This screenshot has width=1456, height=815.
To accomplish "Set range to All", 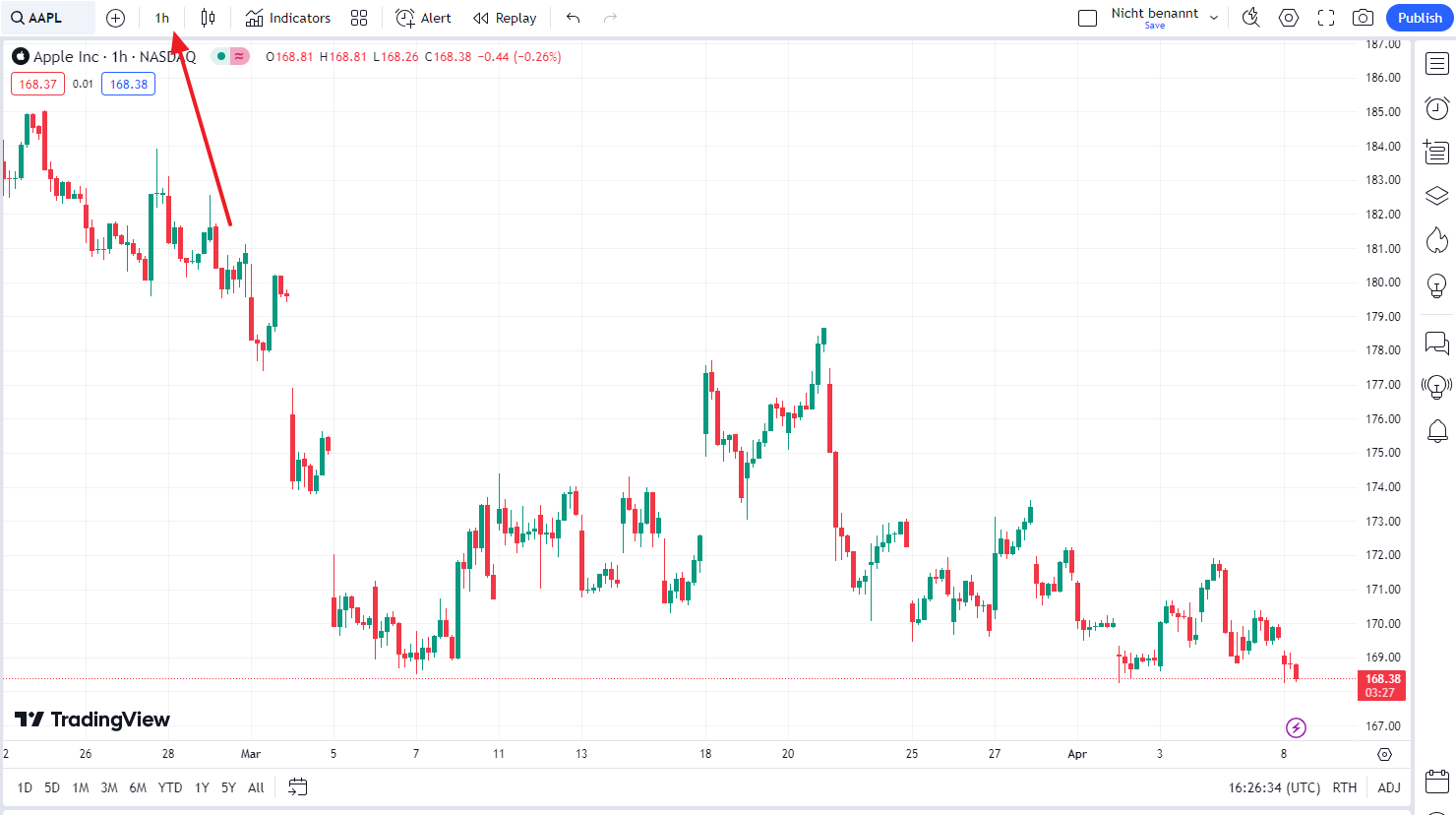I will tap(256, 787).
